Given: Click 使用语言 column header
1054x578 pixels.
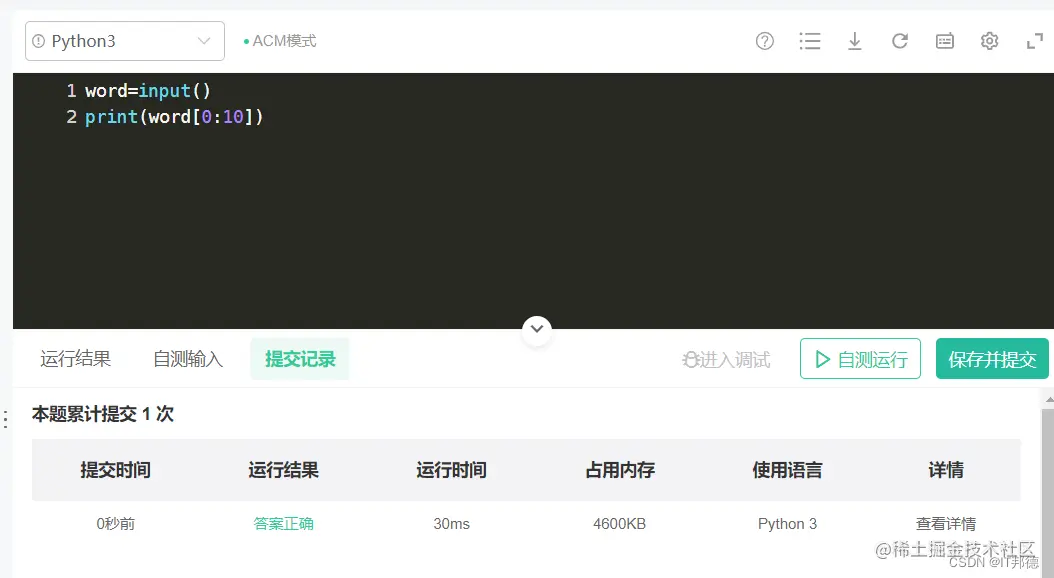Looking at the screenshot, I should [787, 470].
